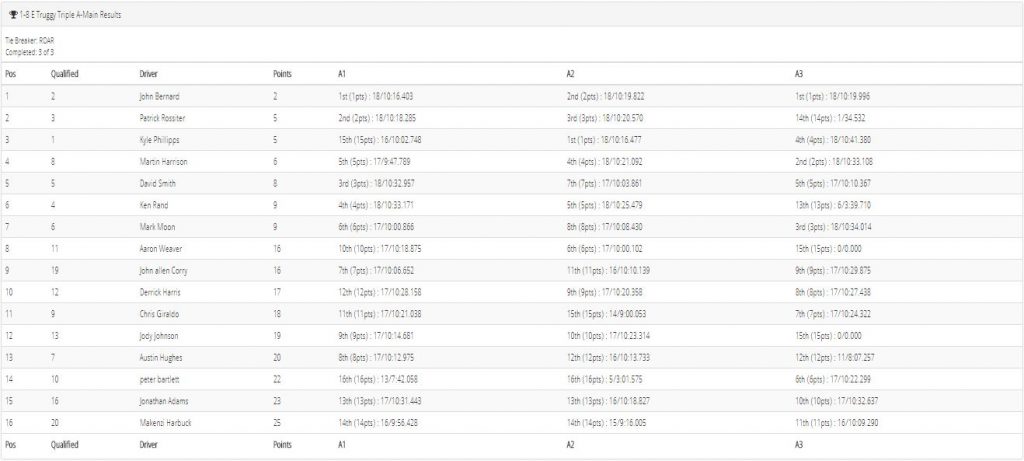
Task: Click Ken Rand's A1 result cell
Action: [x=376, y=205]
